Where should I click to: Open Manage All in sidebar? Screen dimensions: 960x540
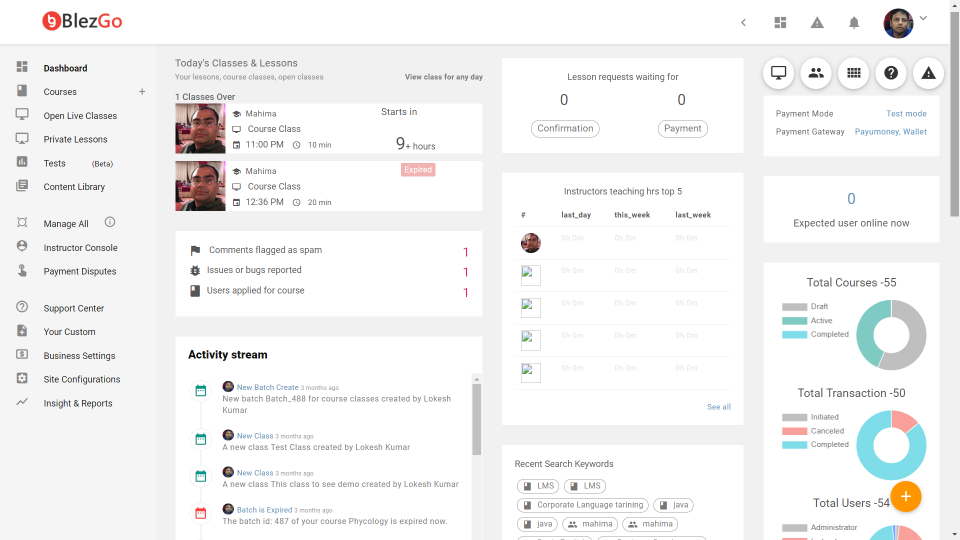tap(66, 224)
